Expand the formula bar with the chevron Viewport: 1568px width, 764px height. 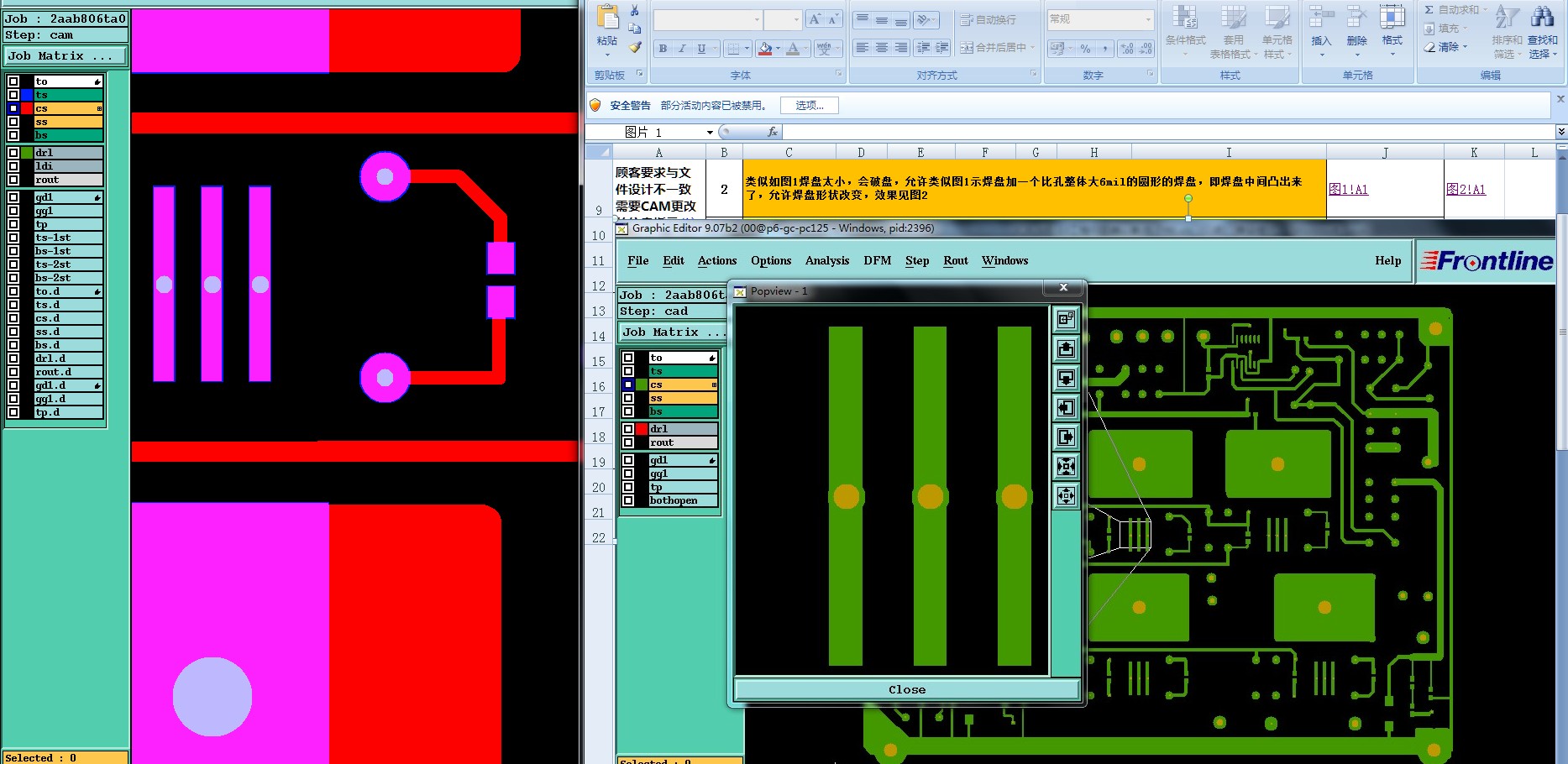(1561, 132)
